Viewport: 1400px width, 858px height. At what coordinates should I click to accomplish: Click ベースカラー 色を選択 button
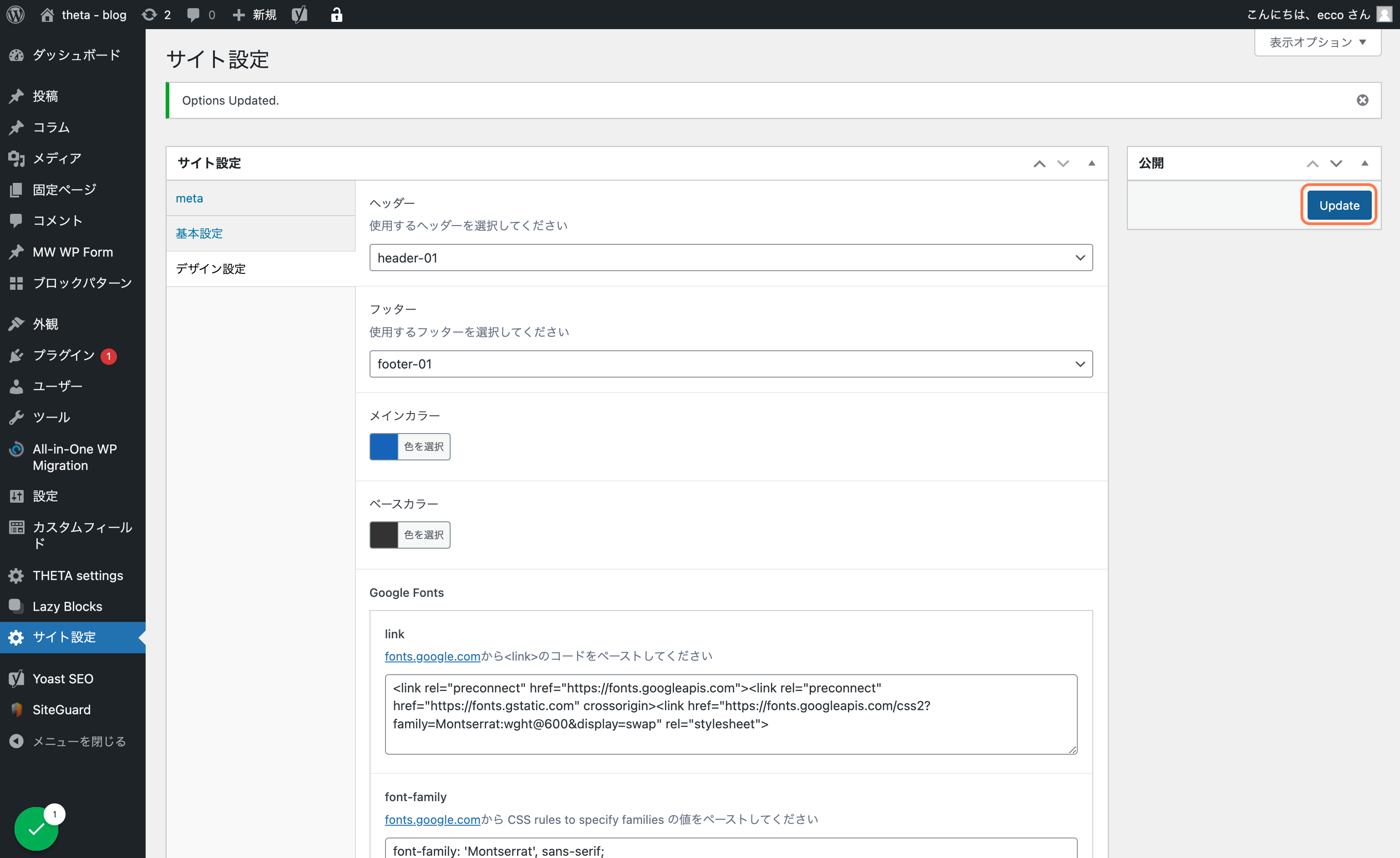coord(424,535)
